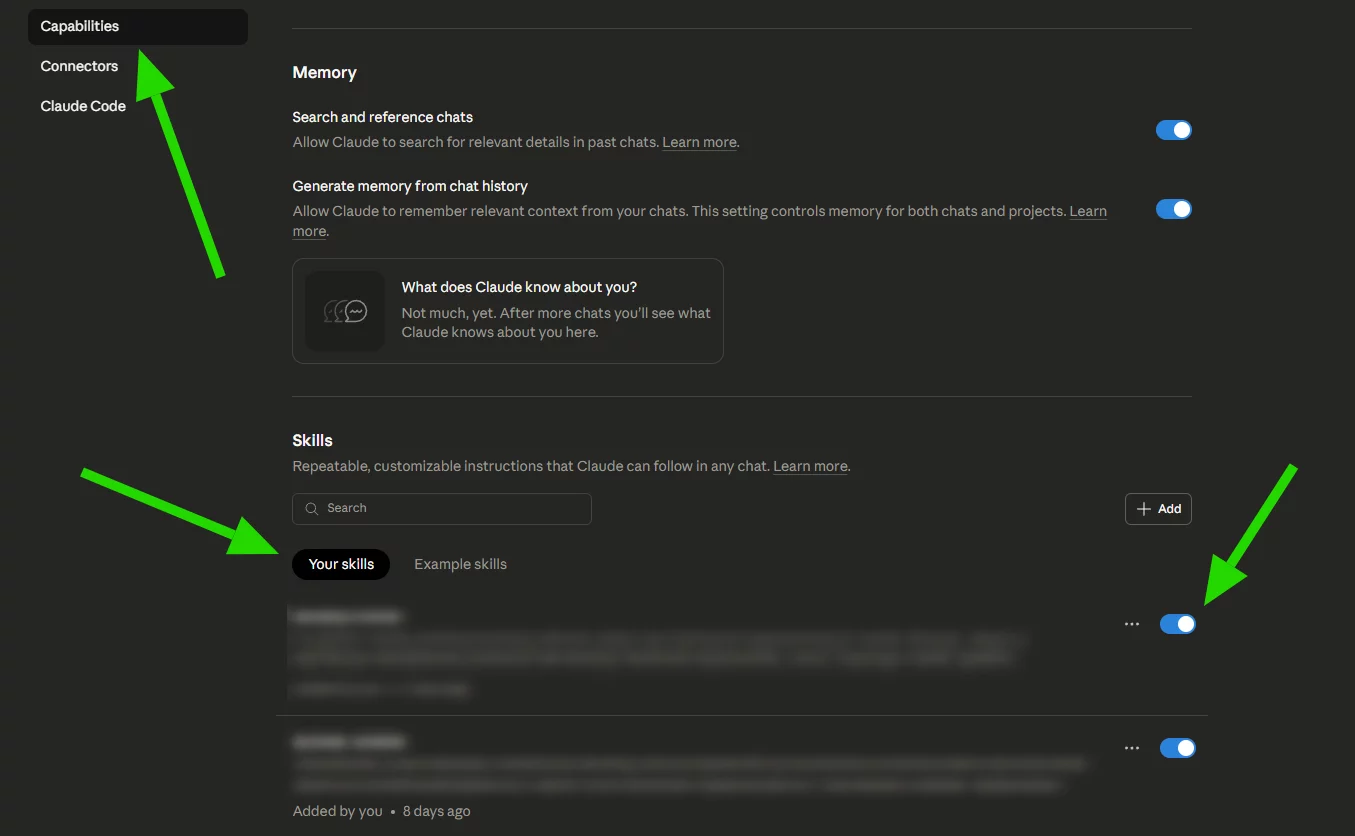Disable the skill added 8 days ago
Viewport: 1355px width, 836px height.
pyautogui.click(x=1177, y=748)
